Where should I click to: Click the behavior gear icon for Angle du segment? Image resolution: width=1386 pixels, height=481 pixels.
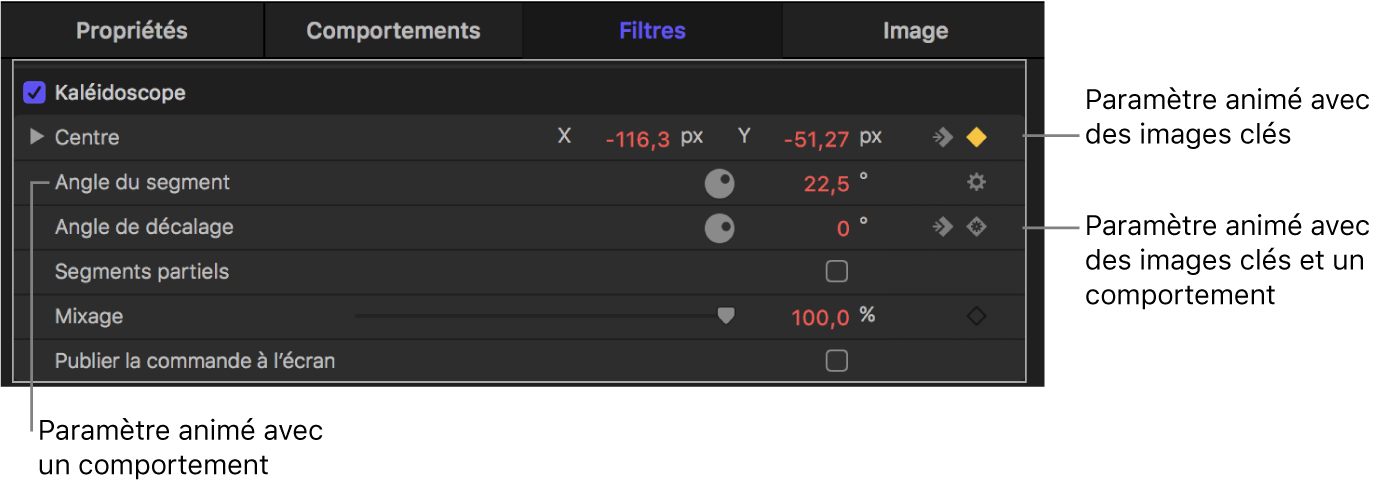tap(976, 182)
